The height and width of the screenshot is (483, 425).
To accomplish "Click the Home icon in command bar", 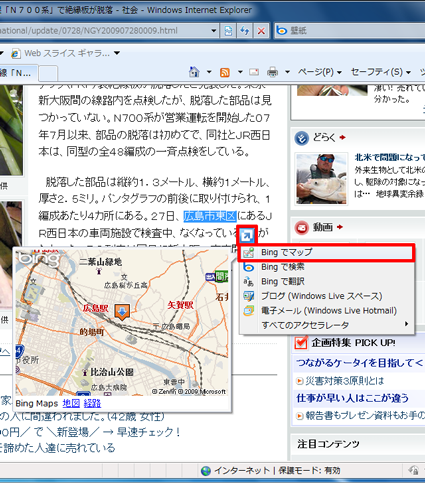I will pyautogui.click(x=194, y=72).
